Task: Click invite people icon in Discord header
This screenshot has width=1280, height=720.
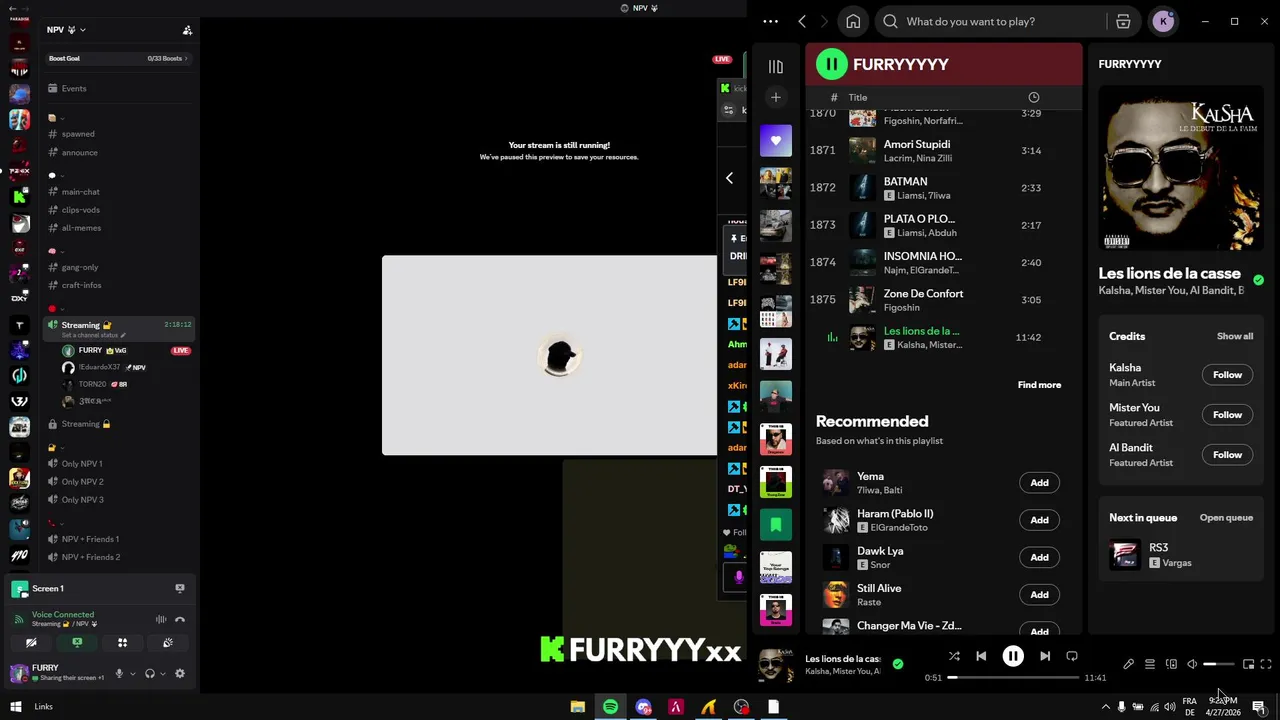Action: pos(187,30)
